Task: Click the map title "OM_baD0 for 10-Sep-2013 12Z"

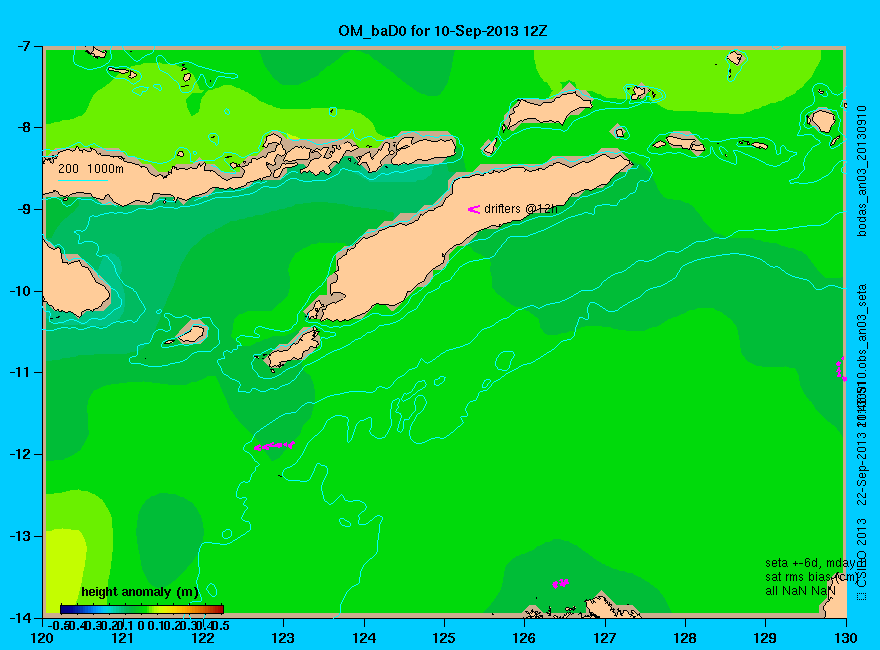Action: [x=442, y=31]
